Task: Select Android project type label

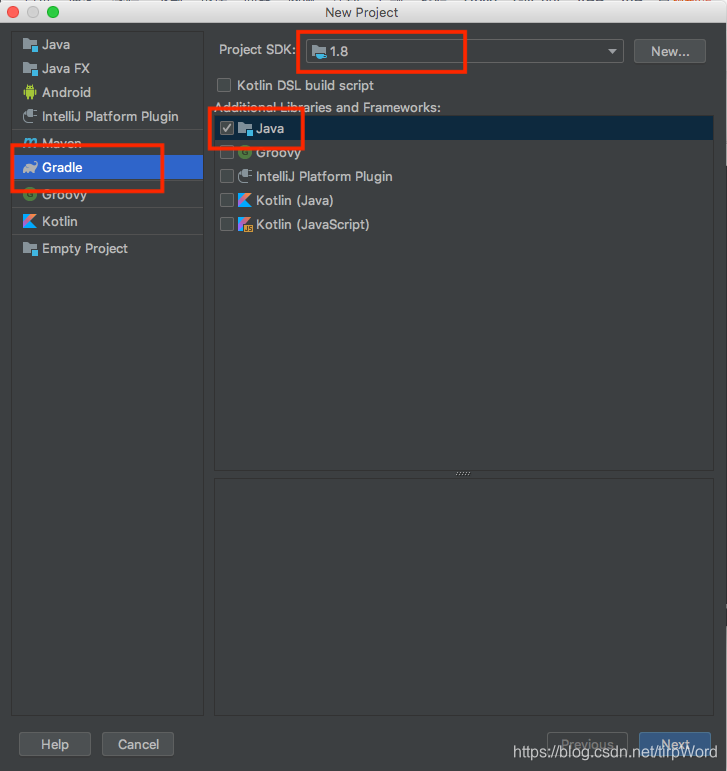Action: pyautogui.click(x=66, y=92)
